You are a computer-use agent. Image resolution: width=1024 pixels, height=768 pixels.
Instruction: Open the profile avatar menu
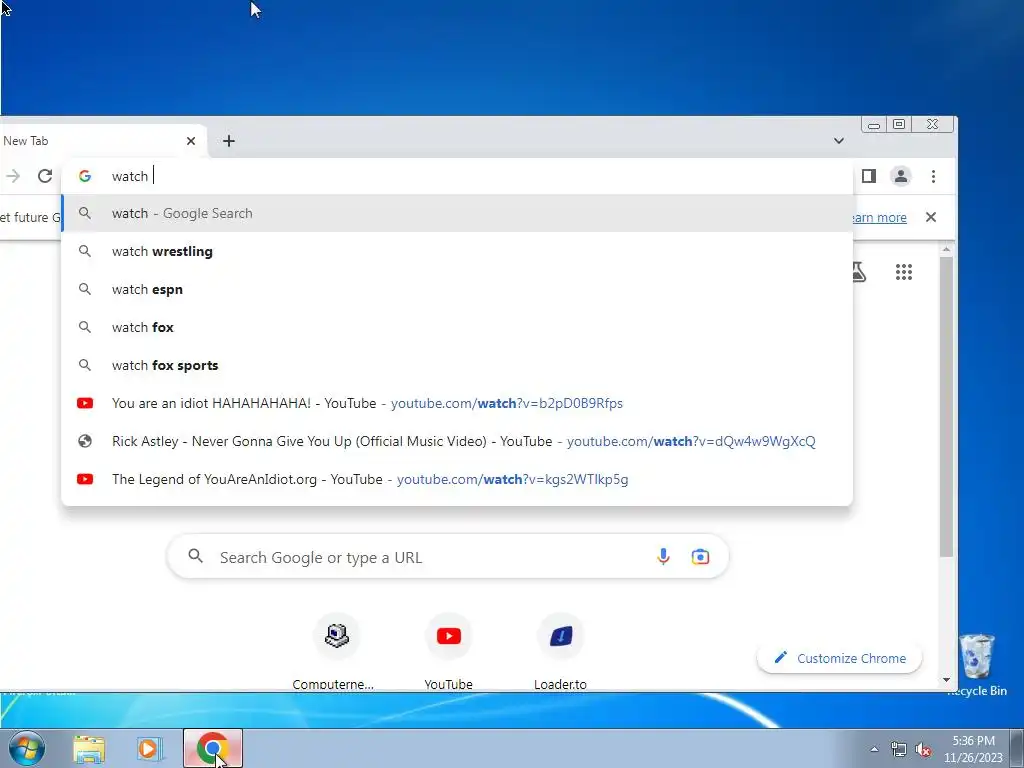pos(901,176)
